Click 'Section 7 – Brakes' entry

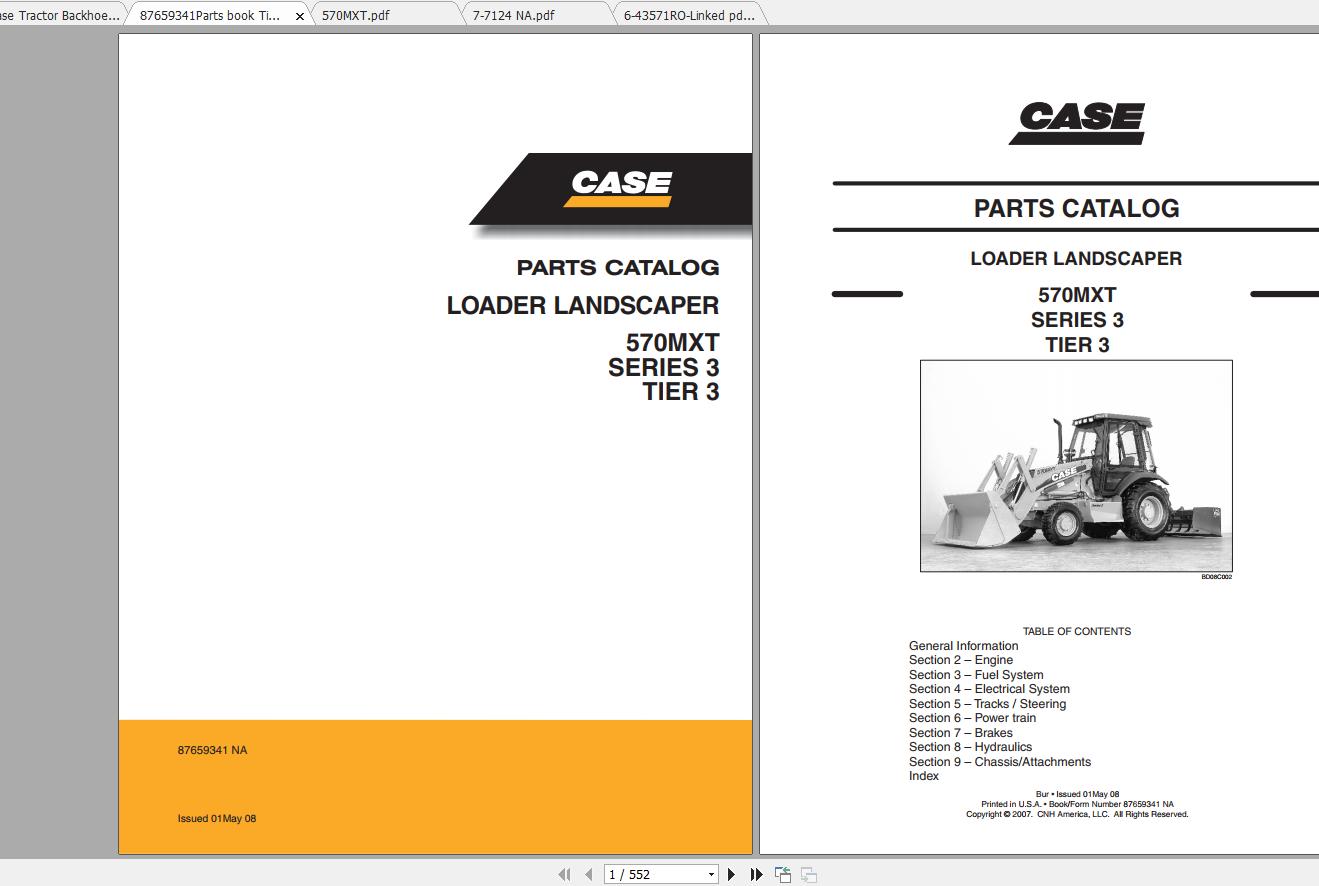click(961, 733)
